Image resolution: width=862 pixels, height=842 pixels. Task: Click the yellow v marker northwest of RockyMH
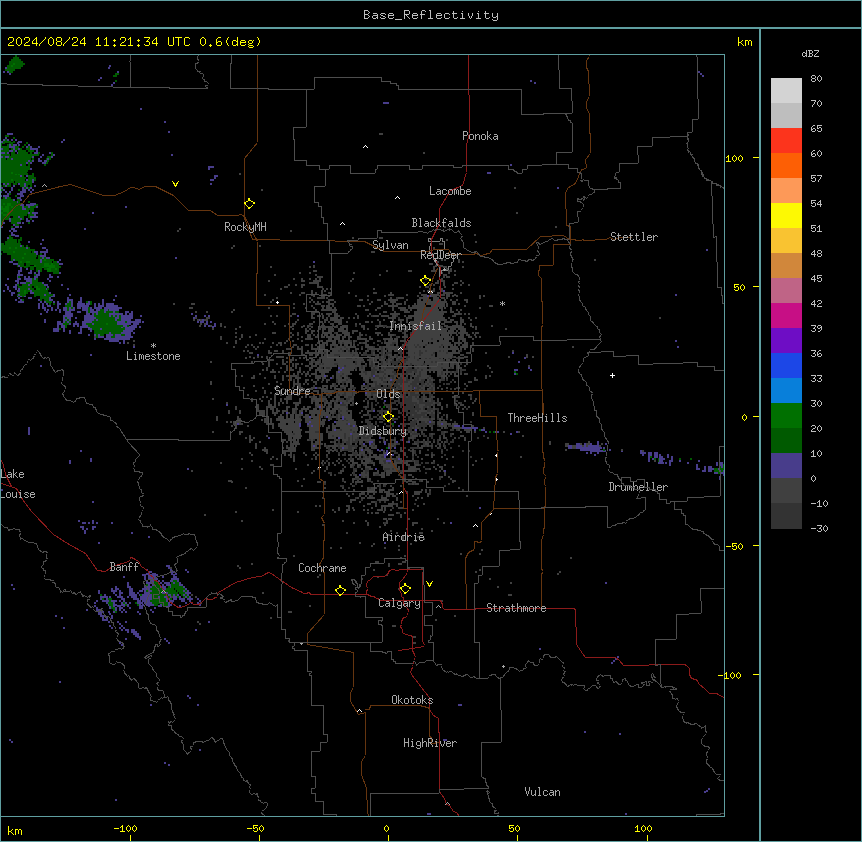tap(175, 184)
